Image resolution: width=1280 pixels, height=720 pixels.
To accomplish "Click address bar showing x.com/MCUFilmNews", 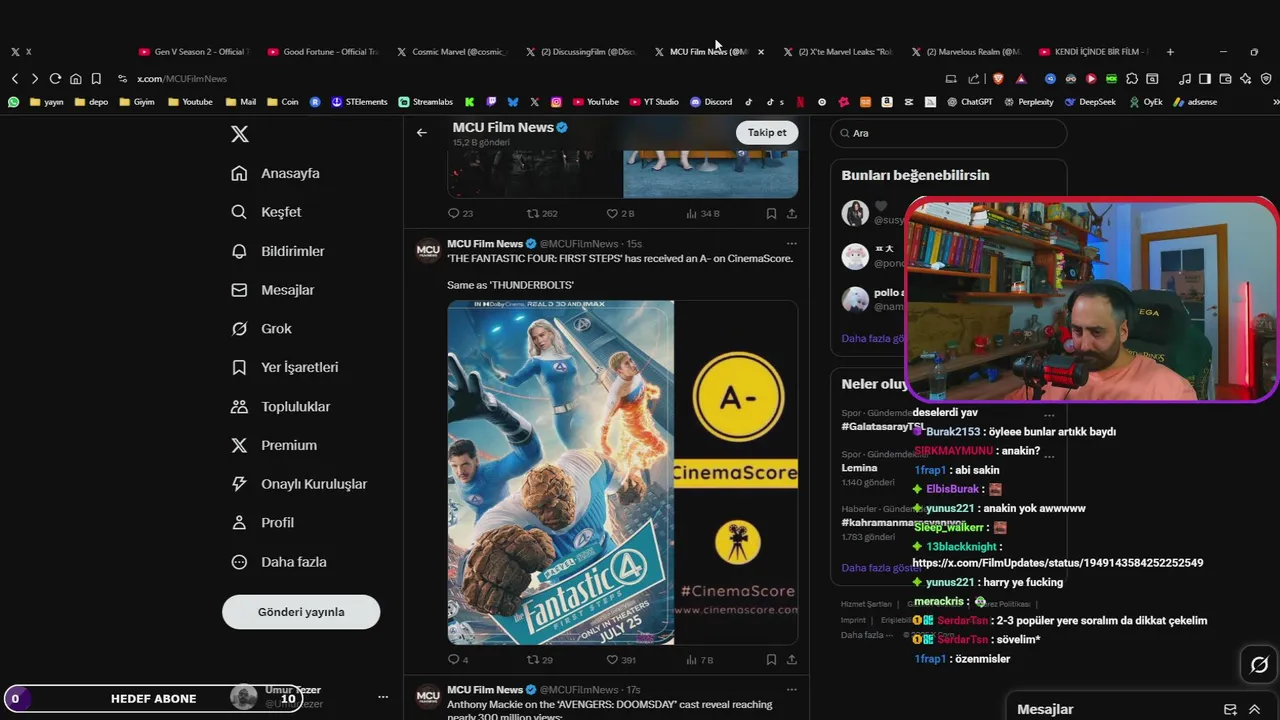I will (182, 79).
